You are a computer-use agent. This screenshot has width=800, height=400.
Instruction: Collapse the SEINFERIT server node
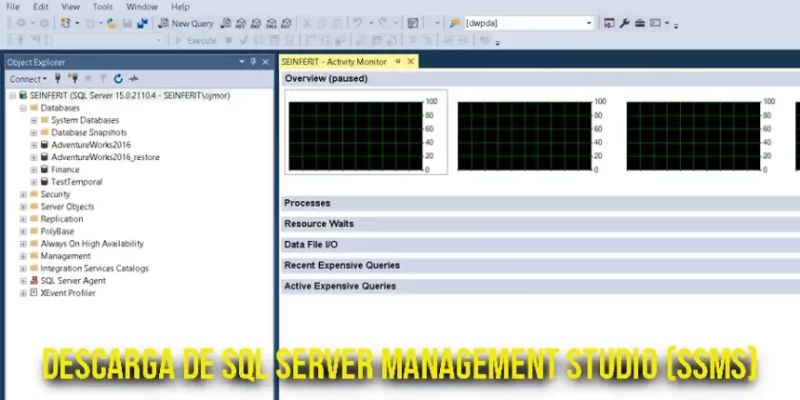[12, 95]
